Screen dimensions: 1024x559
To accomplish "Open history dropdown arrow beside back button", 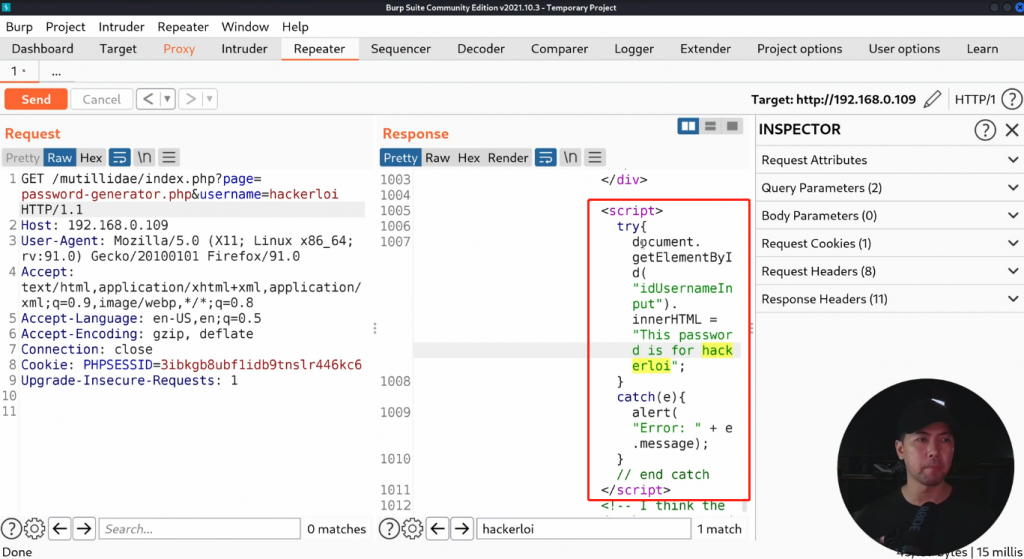I will [x=167, y=99].
